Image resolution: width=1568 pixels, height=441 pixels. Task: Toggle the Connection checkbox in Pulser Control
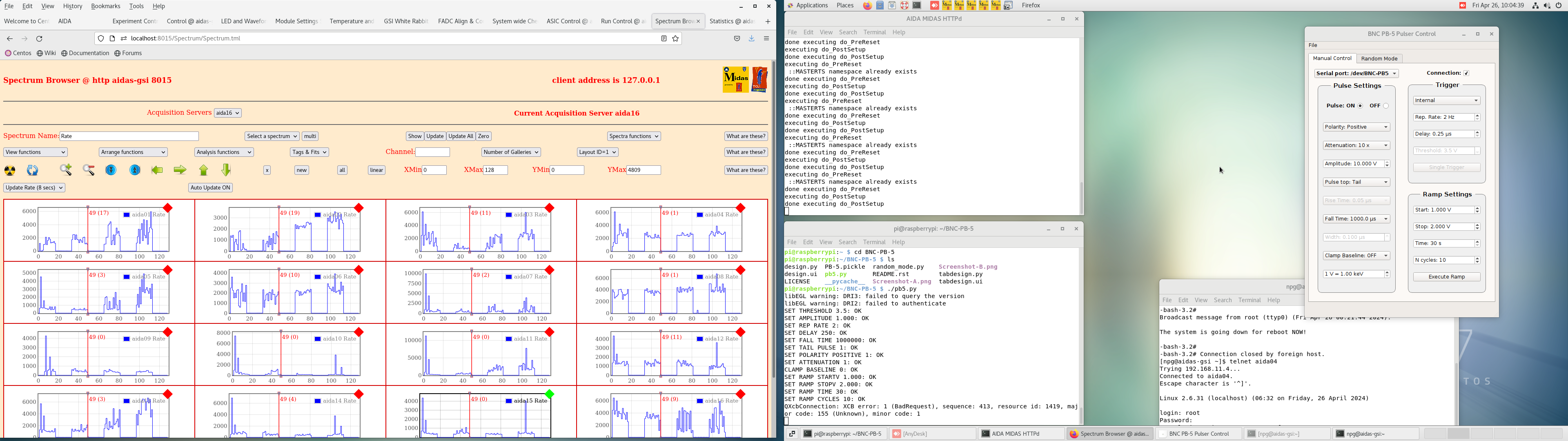click(1466, 73)
